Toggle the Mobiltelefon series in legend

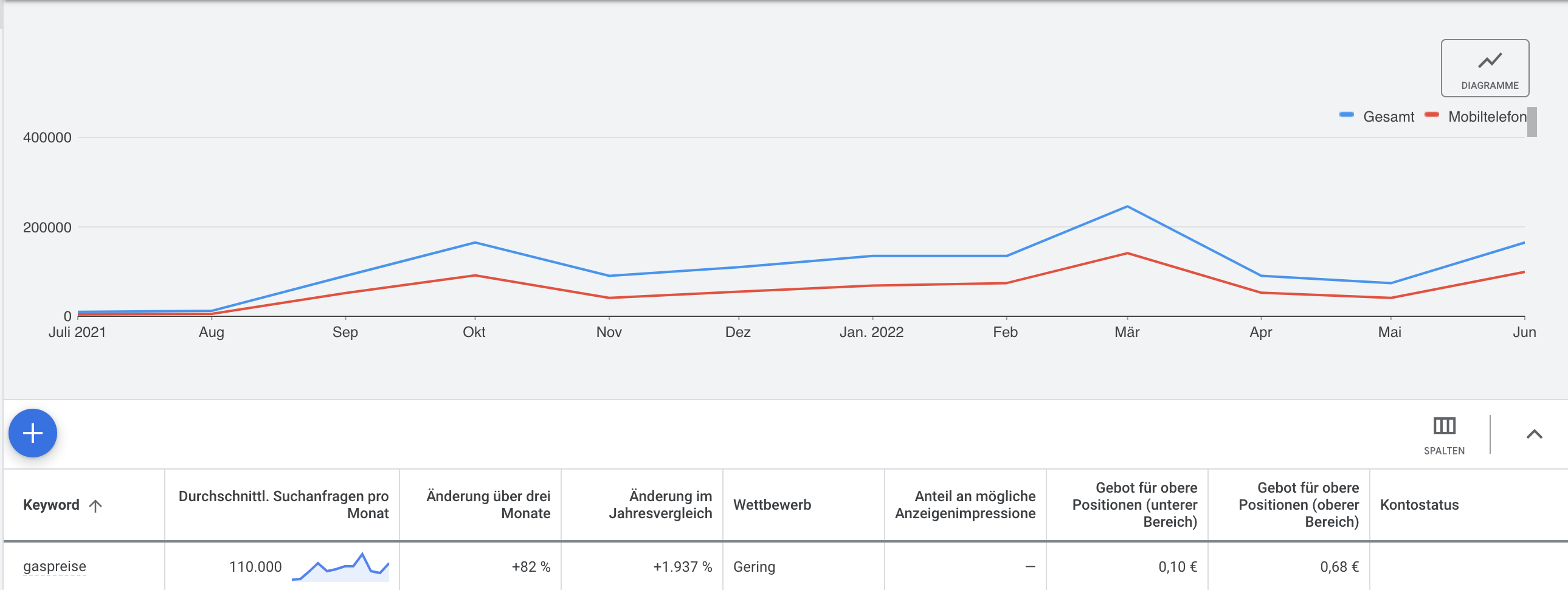coord(1476,116)
